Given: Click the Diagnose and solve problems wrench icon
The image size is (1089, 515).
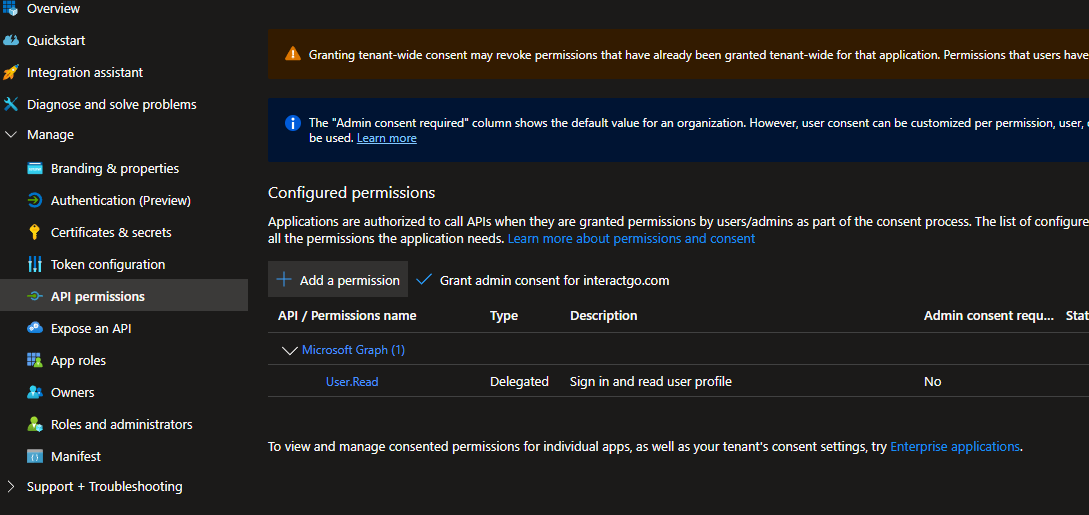Looking at the screenshot, I should point(10,104).
